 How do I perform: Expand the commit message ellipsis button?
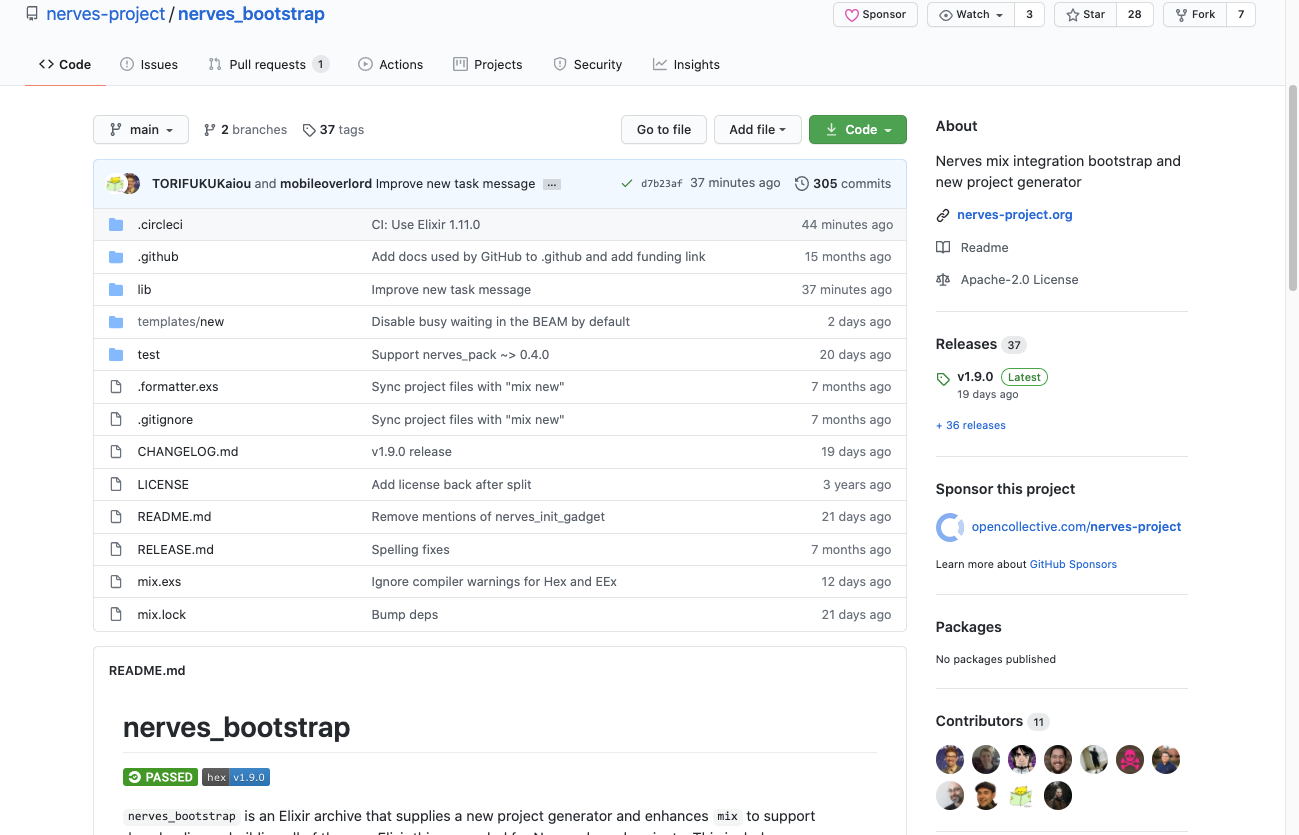coord(552,184)
